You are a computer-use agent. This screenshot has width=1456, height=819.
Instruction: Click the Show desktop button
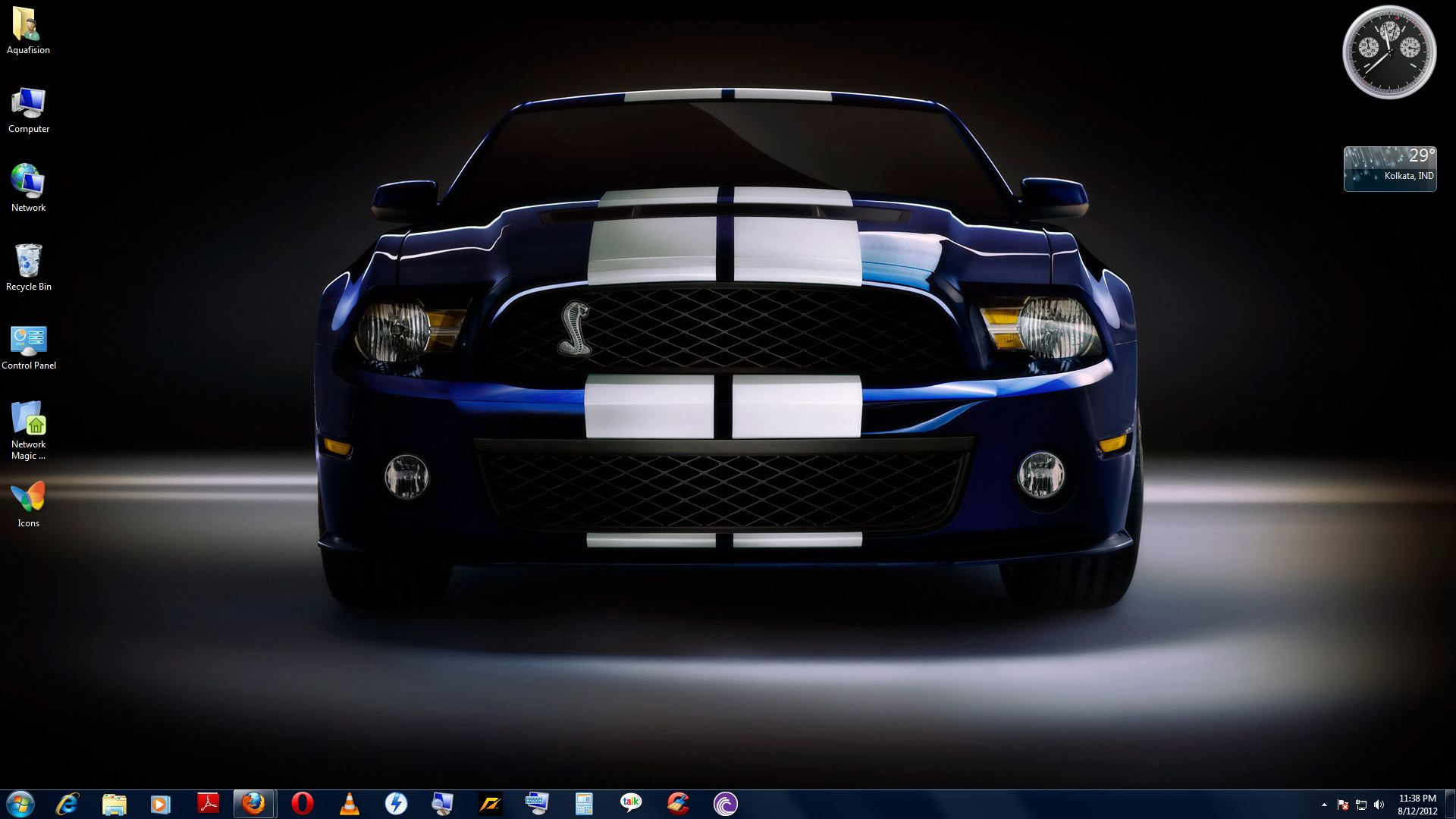1450,805
